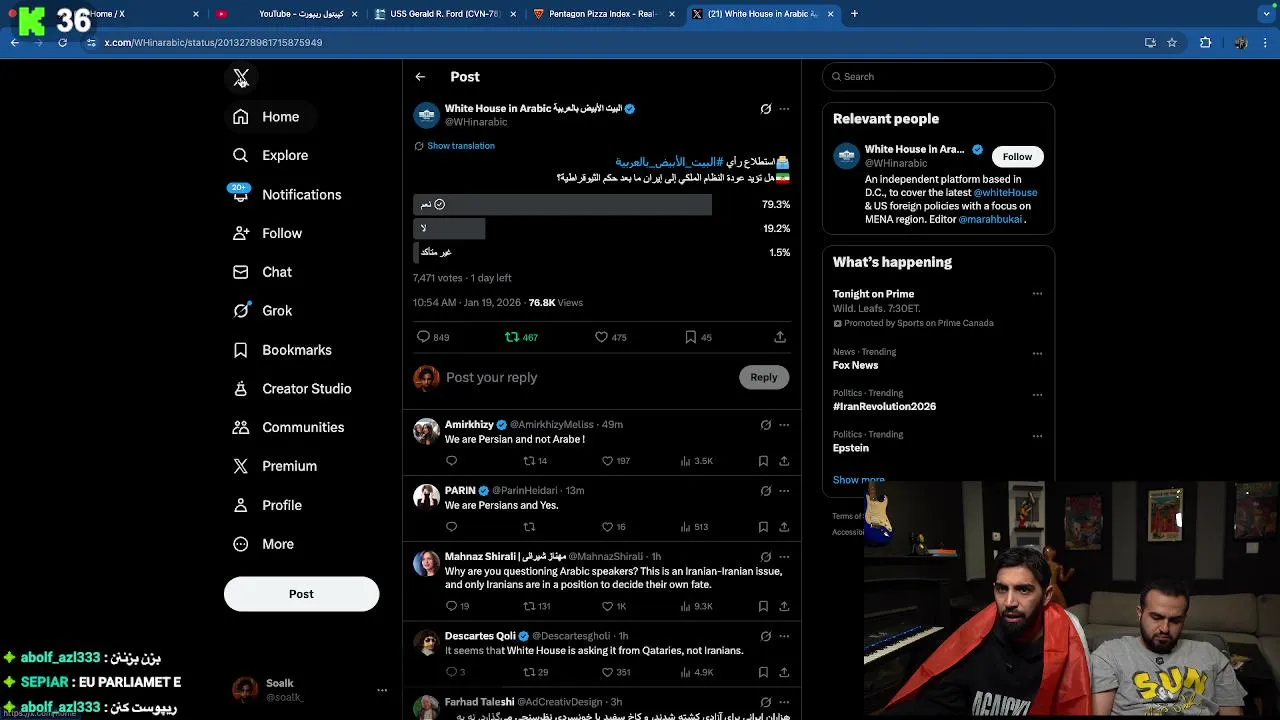Screen dimensions: 1280x720
Task: Open account menu next to Soalk
Action: tap(381, 690)
